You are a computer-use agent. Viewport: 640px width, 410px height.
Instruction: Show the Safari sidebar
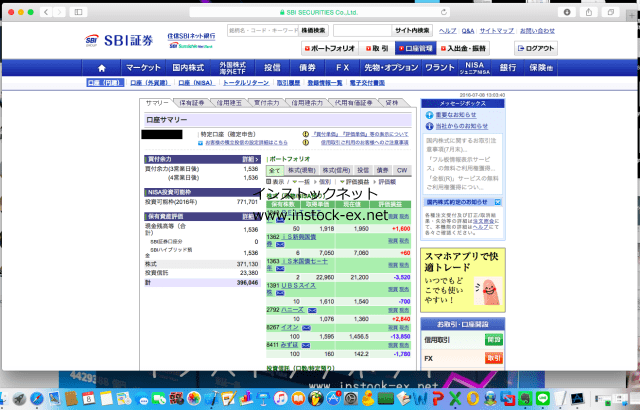tap(78, 12)
